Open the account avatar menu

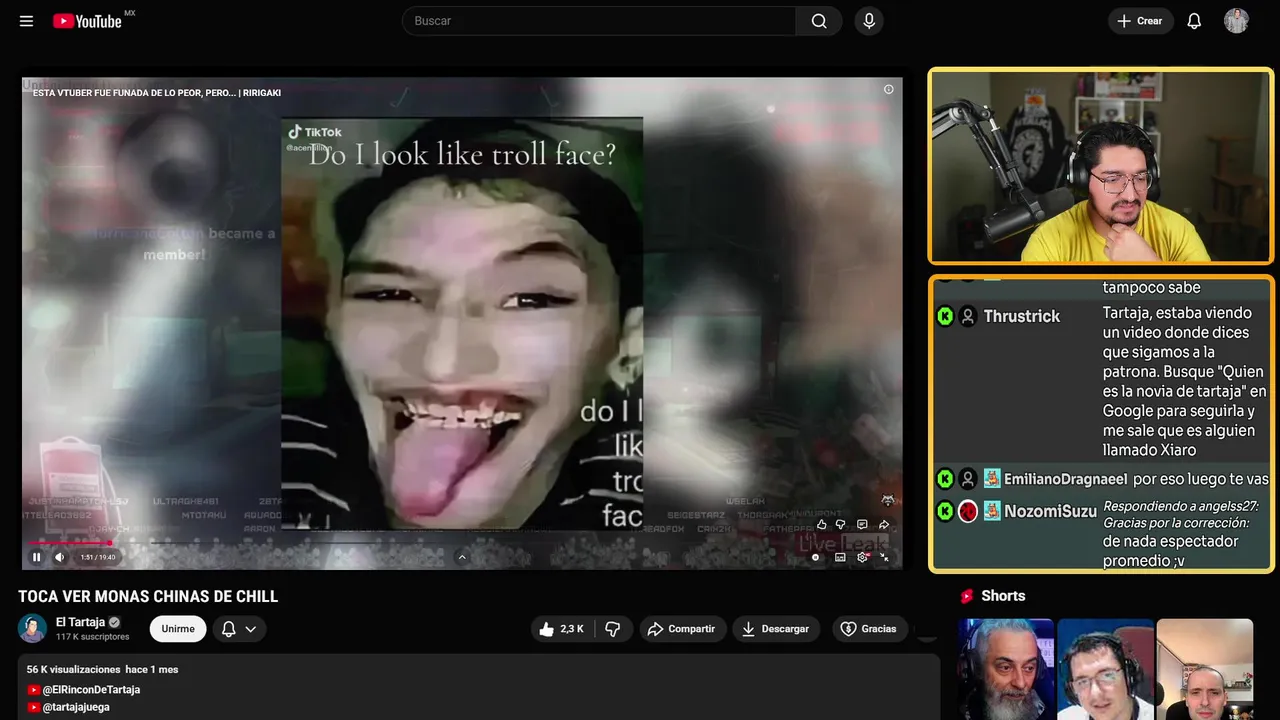(x=1236, y=21)
